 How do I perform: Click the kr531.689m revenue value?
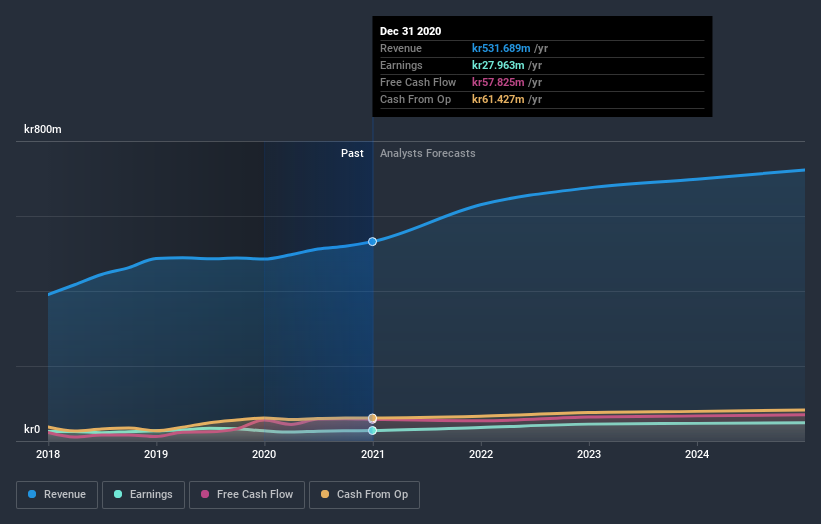(x=501, y=48)
